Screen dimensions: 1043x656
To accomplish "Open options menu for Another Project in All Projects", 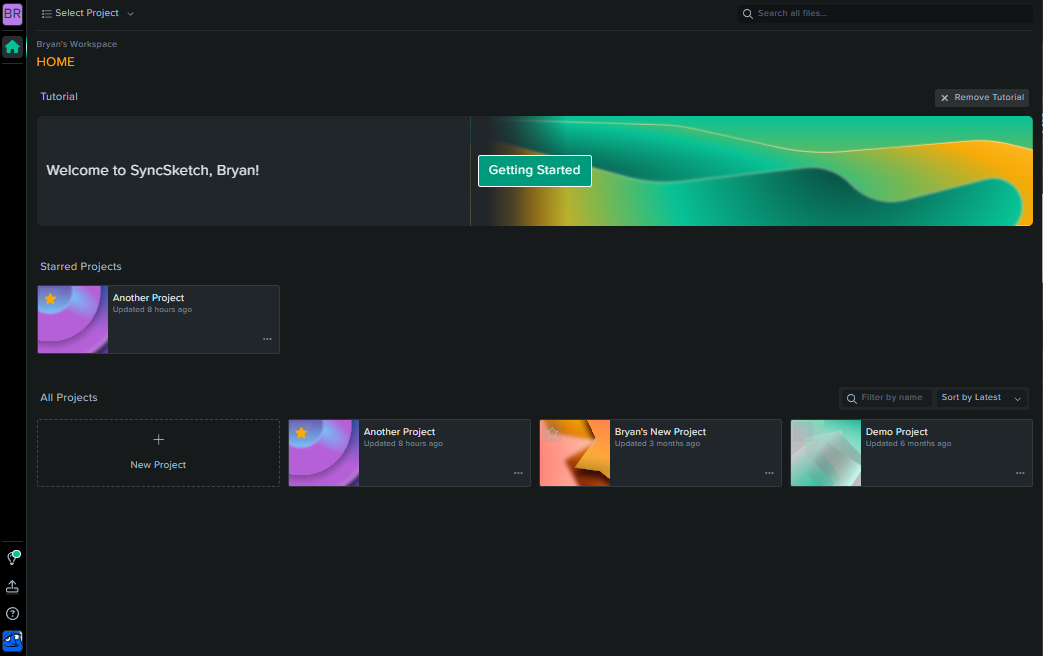I will coord(518,473).
